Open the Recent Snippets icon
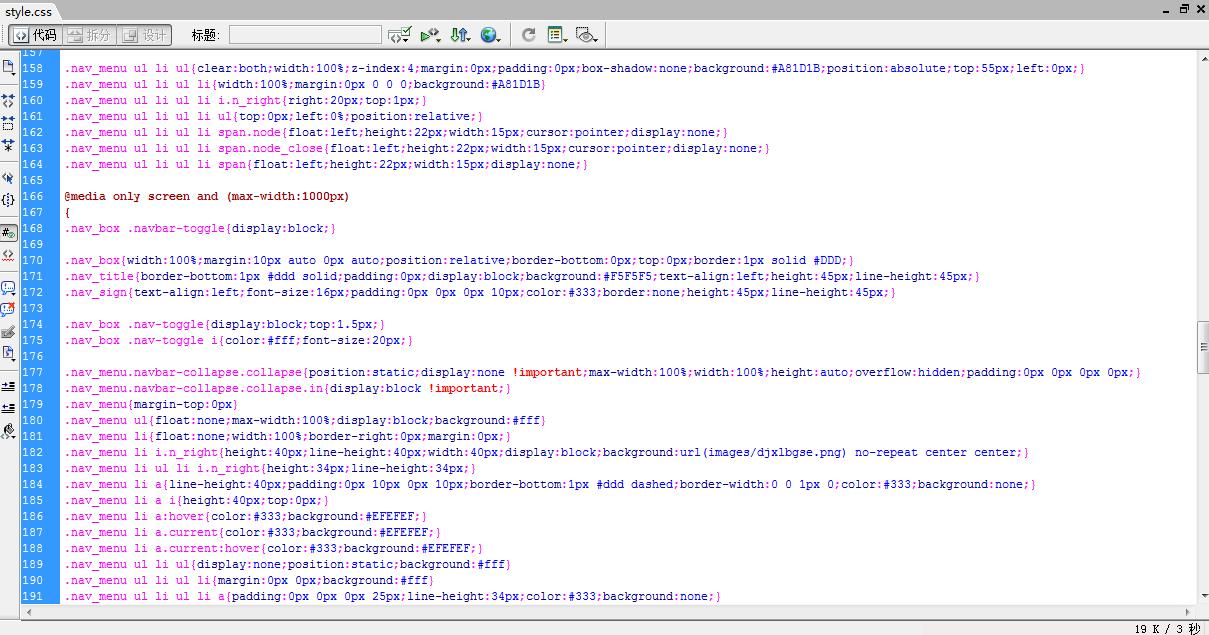Screen dimensions: 1209x635 tap(8, 354)
